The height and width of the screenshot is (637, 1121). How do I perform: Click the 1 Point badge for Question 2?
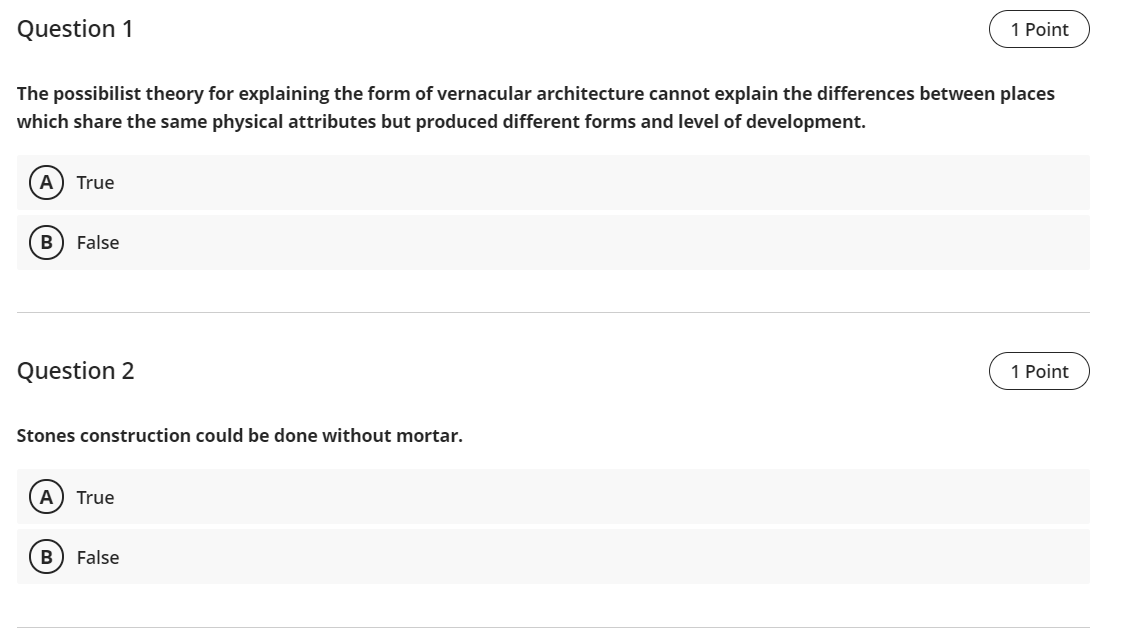(x=1040, y=370)
